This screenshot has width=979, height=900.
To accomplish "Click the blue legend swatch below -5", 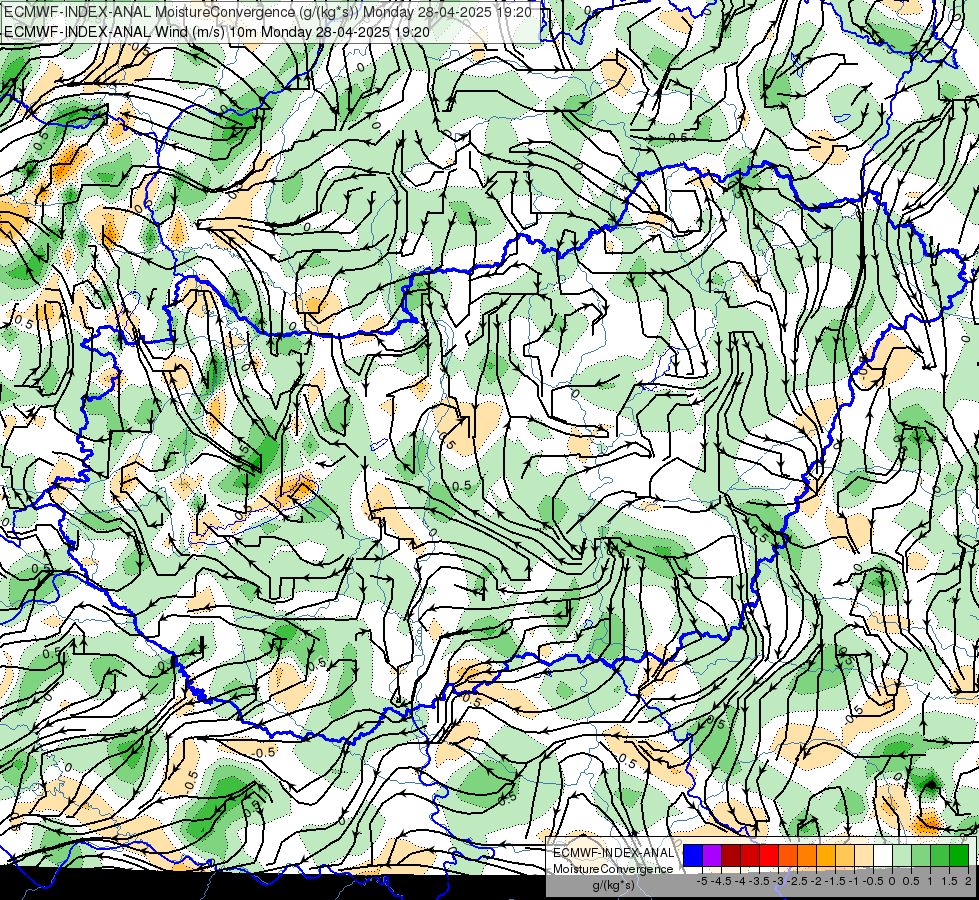I will pyautogui.click(x=693, y=856).
